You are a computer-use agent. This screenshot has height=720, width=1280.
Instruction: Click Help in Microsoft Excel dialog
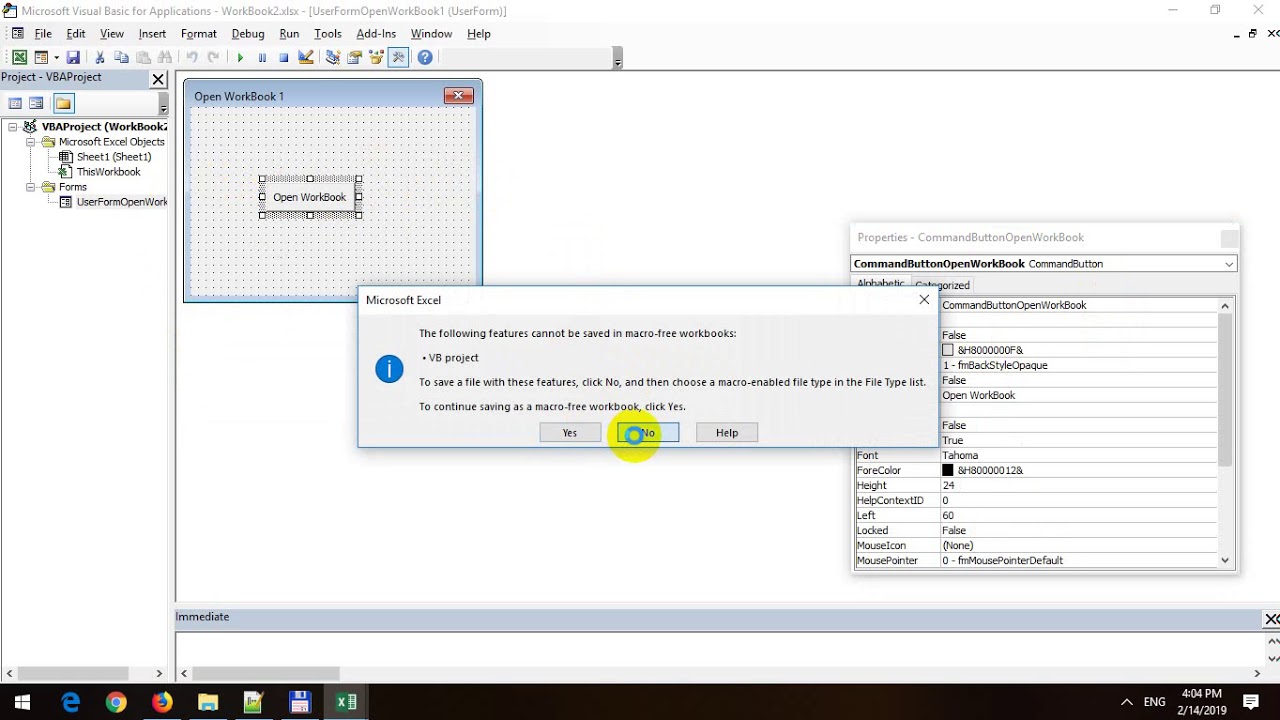tap(727, 433)
